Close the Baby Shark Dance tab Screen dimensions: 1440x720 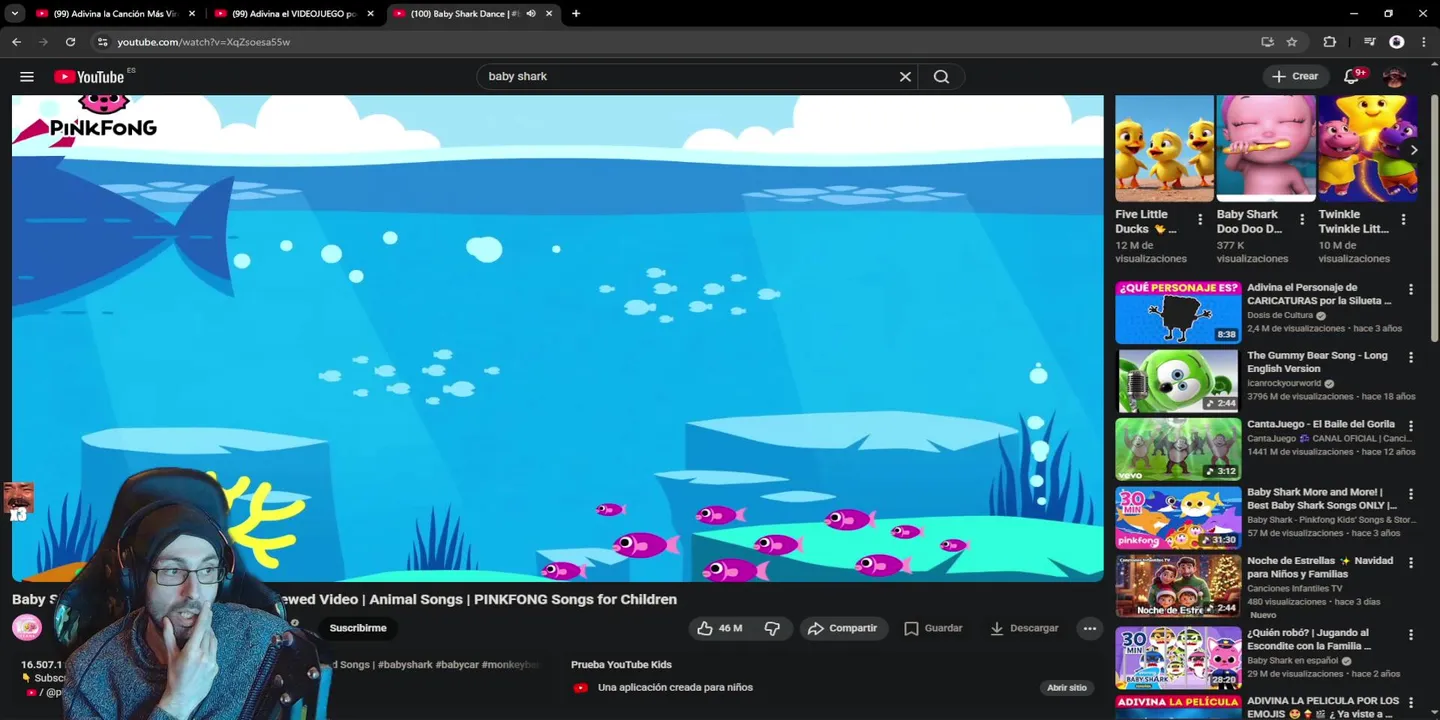click(549, 14)
